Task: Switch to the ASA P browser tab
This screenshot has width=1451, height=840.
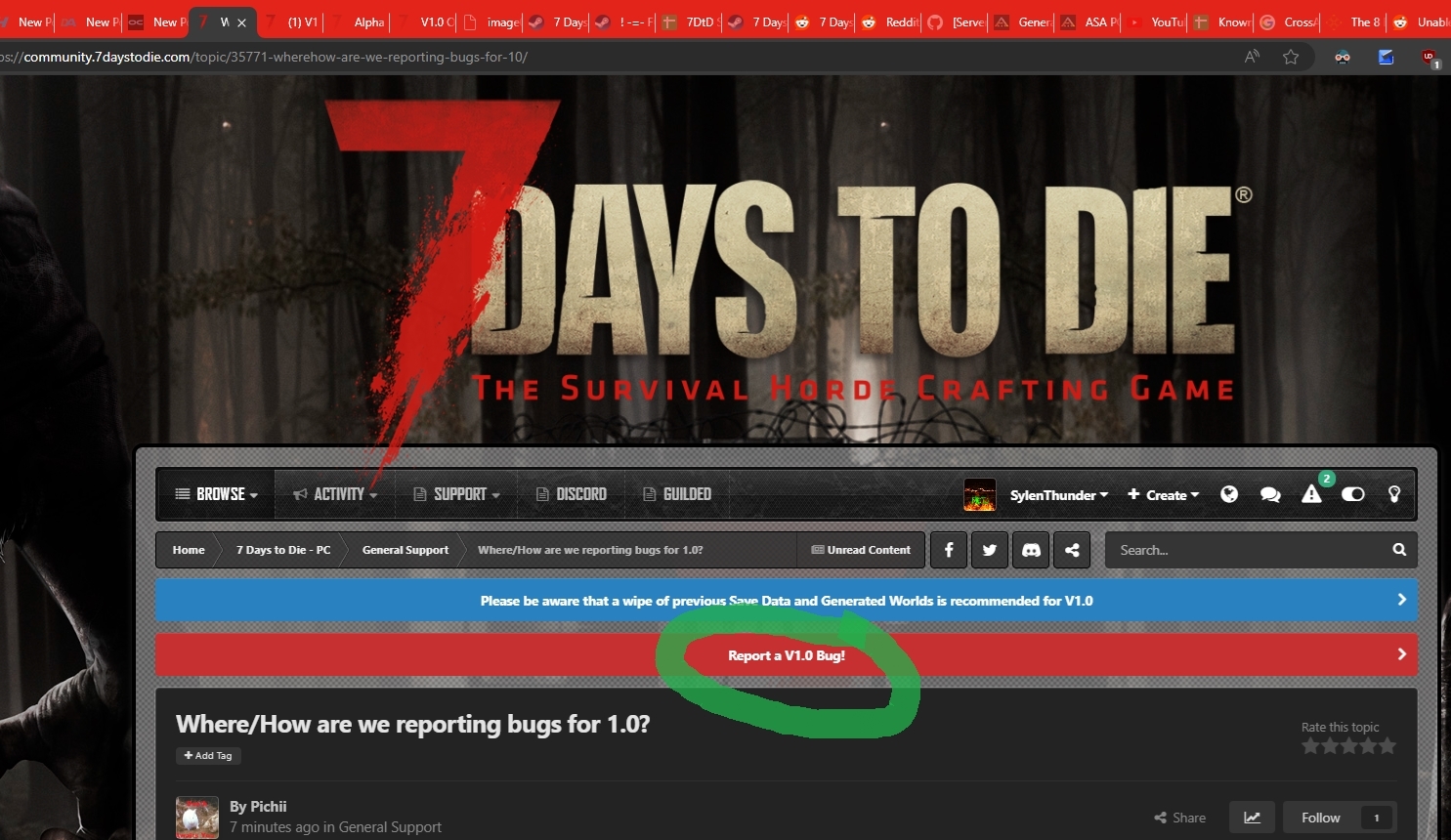Action: (x=1089, y=22)
